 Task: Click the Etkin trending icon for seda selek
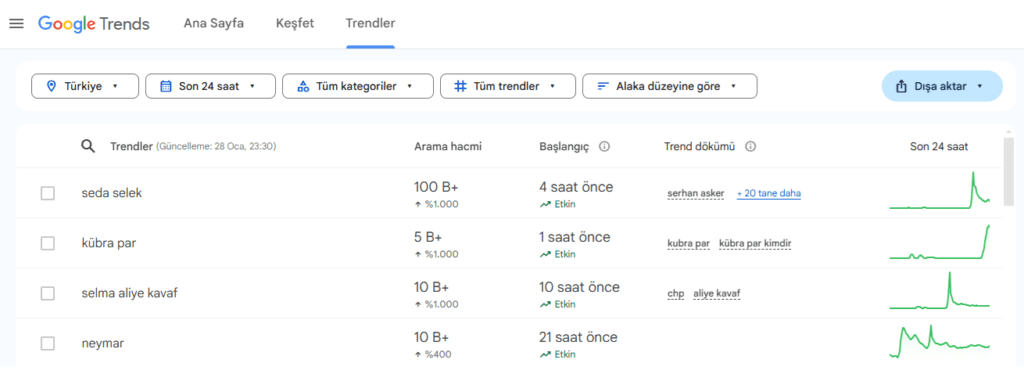tap(545, 204)
